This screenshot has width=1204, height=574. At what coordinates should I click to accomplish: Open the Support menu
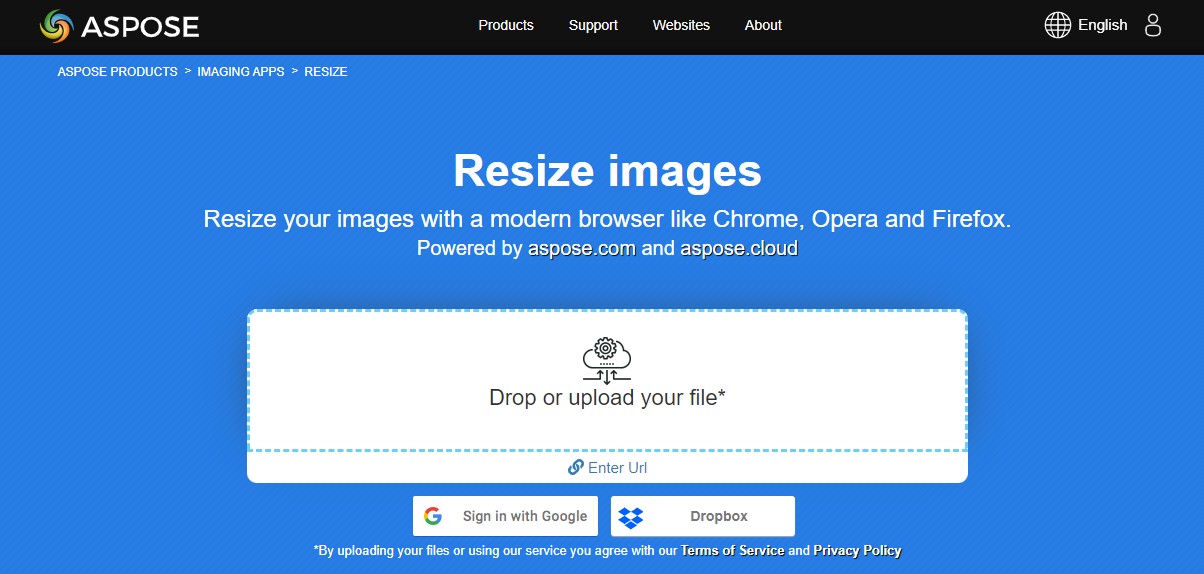pos(593,25)
